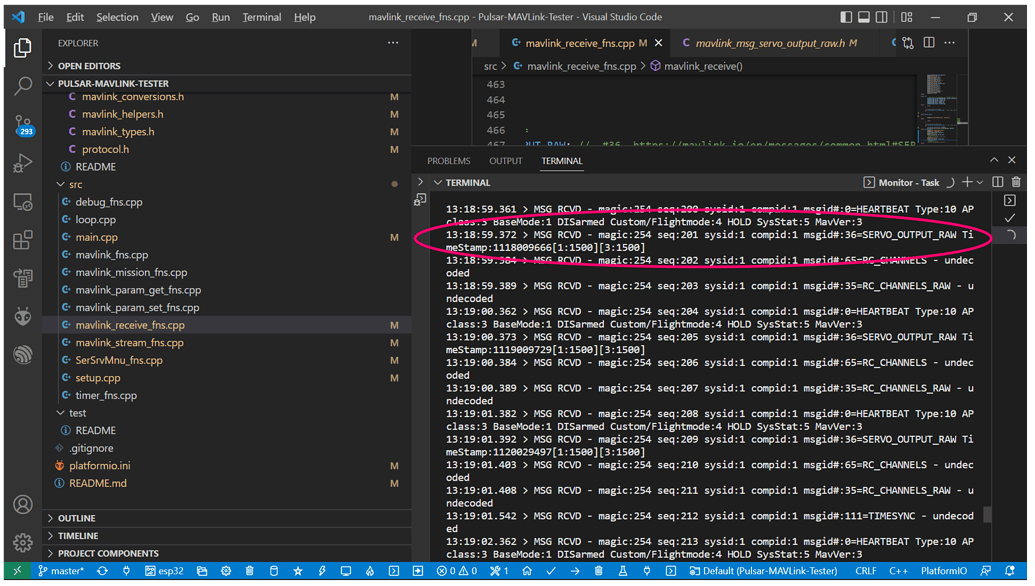This screenshot has height=586, width=1035.
Task: Open the Run and Debug view
Action: [x=23, y=163]
